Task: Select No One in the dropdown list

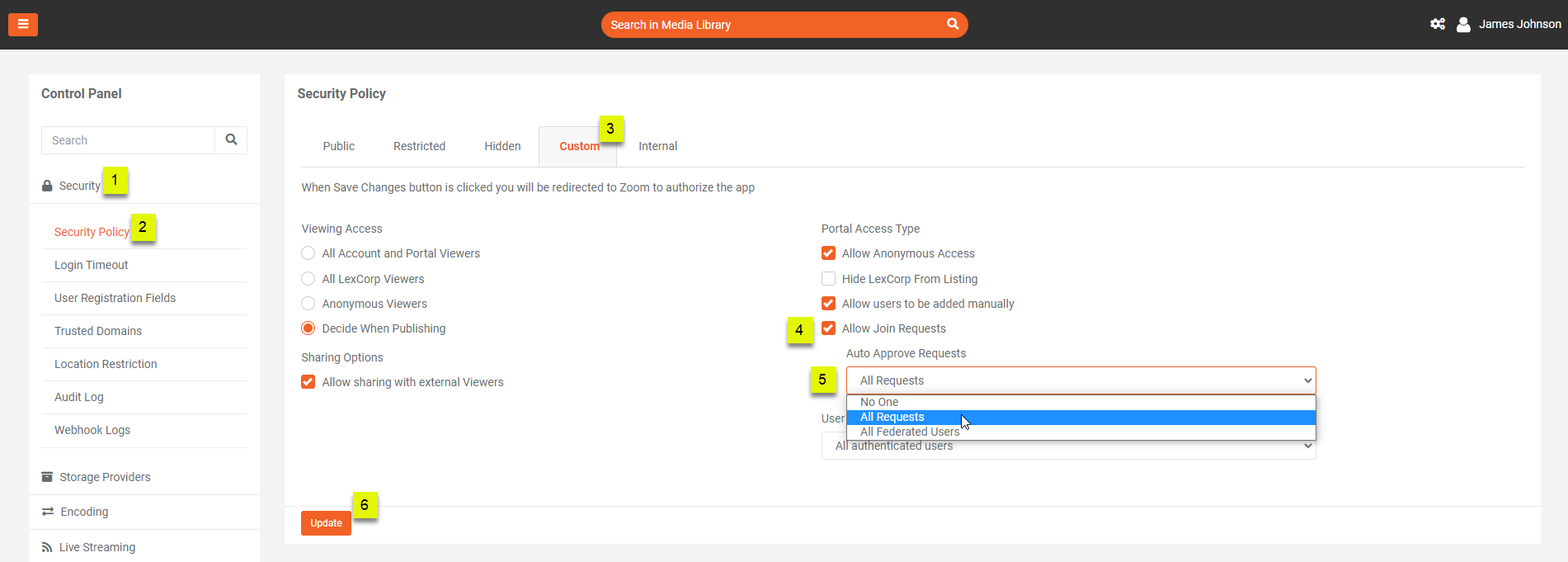Action: (879, 402)
